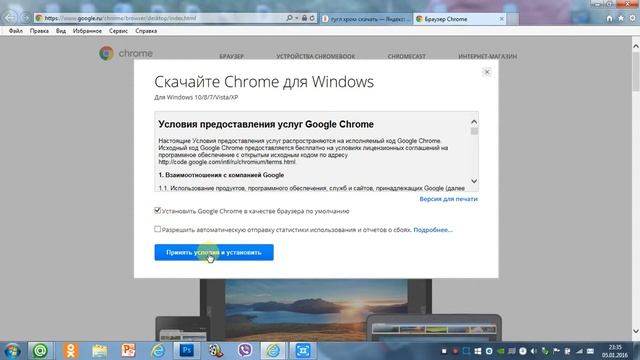Open the Вид menu
The image size is (640, 360).
(x=61, y=31)
